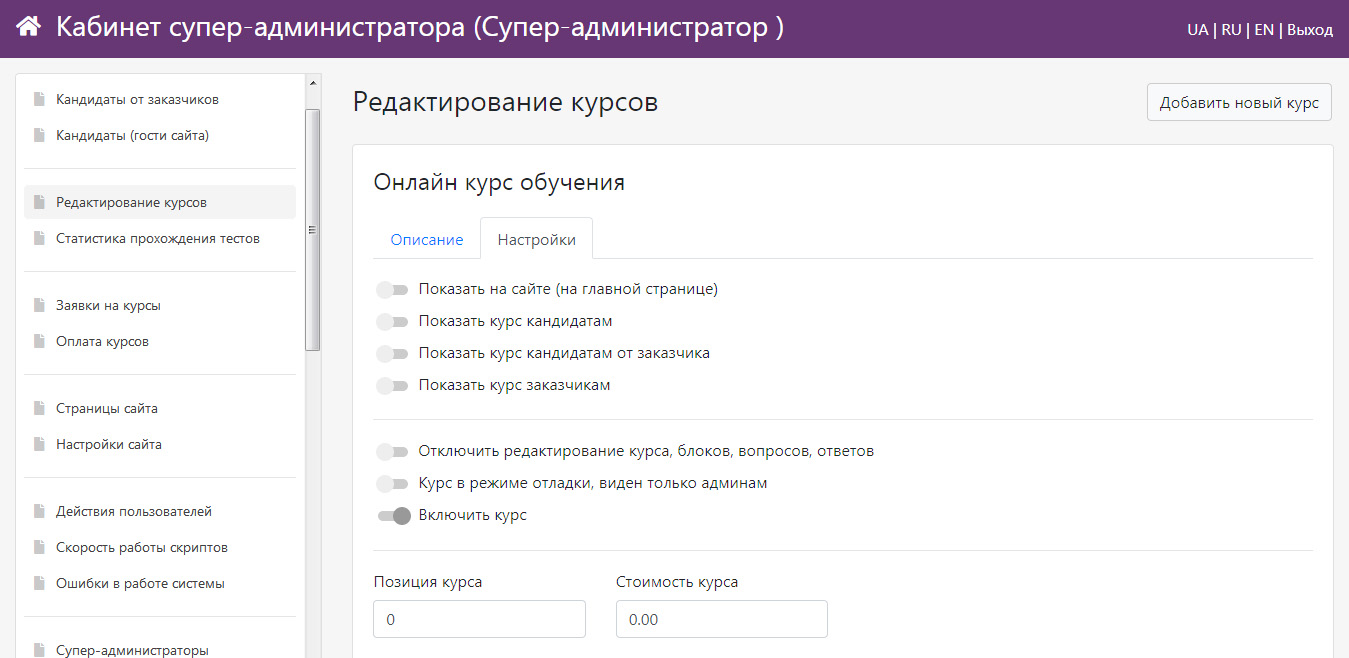Click the Стоимость курса input field
This screenshot has width=1349, height=658.
click(x=721, y=619)
